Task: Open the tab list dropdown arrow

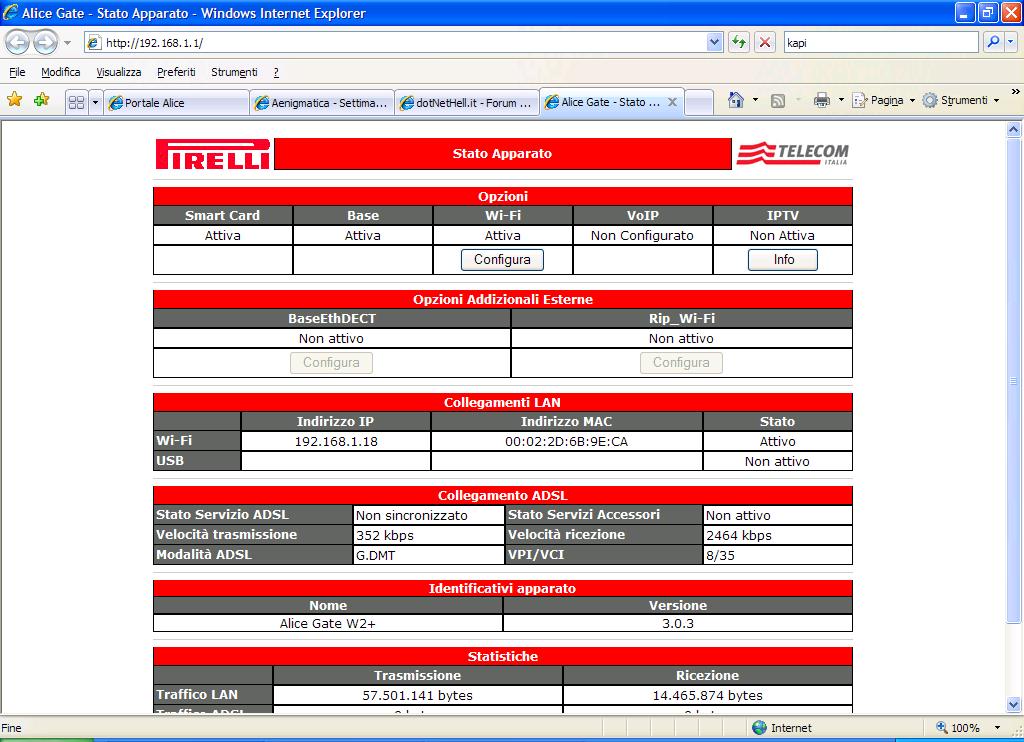Action: (95, 103)
